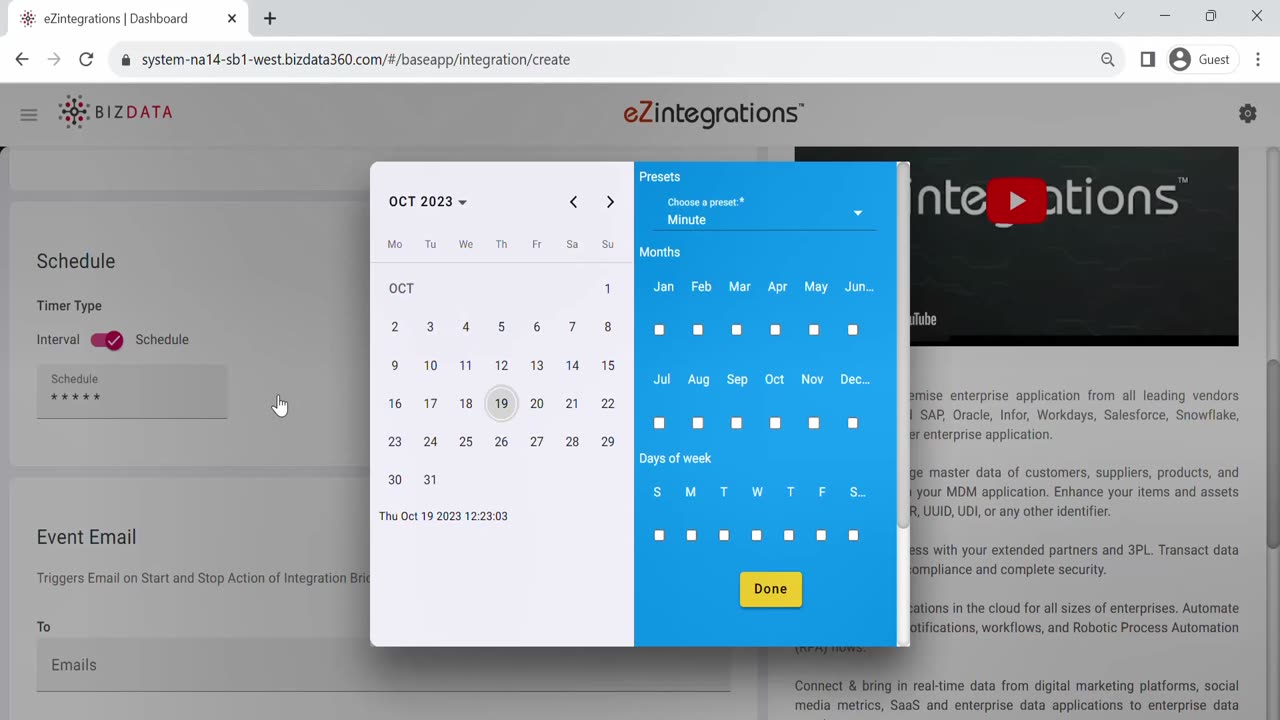
Task: Open browser zoom search icon
Action: [1108, 59]
